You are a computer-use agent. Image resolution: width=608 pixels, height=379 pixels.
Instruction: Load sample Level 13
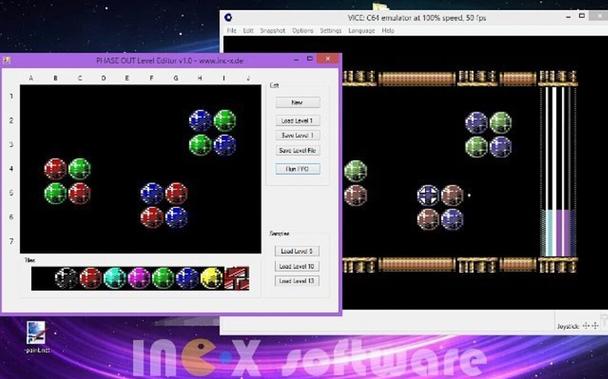(x=297, y=281)
